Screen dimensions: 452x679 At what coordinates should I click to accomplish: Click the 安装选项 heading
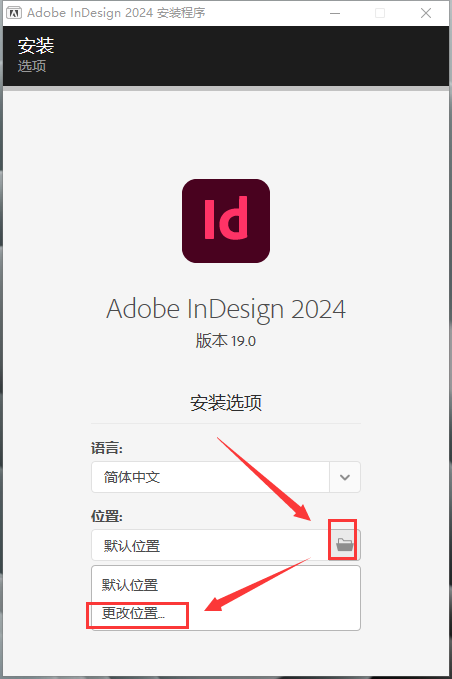[226, 403]
